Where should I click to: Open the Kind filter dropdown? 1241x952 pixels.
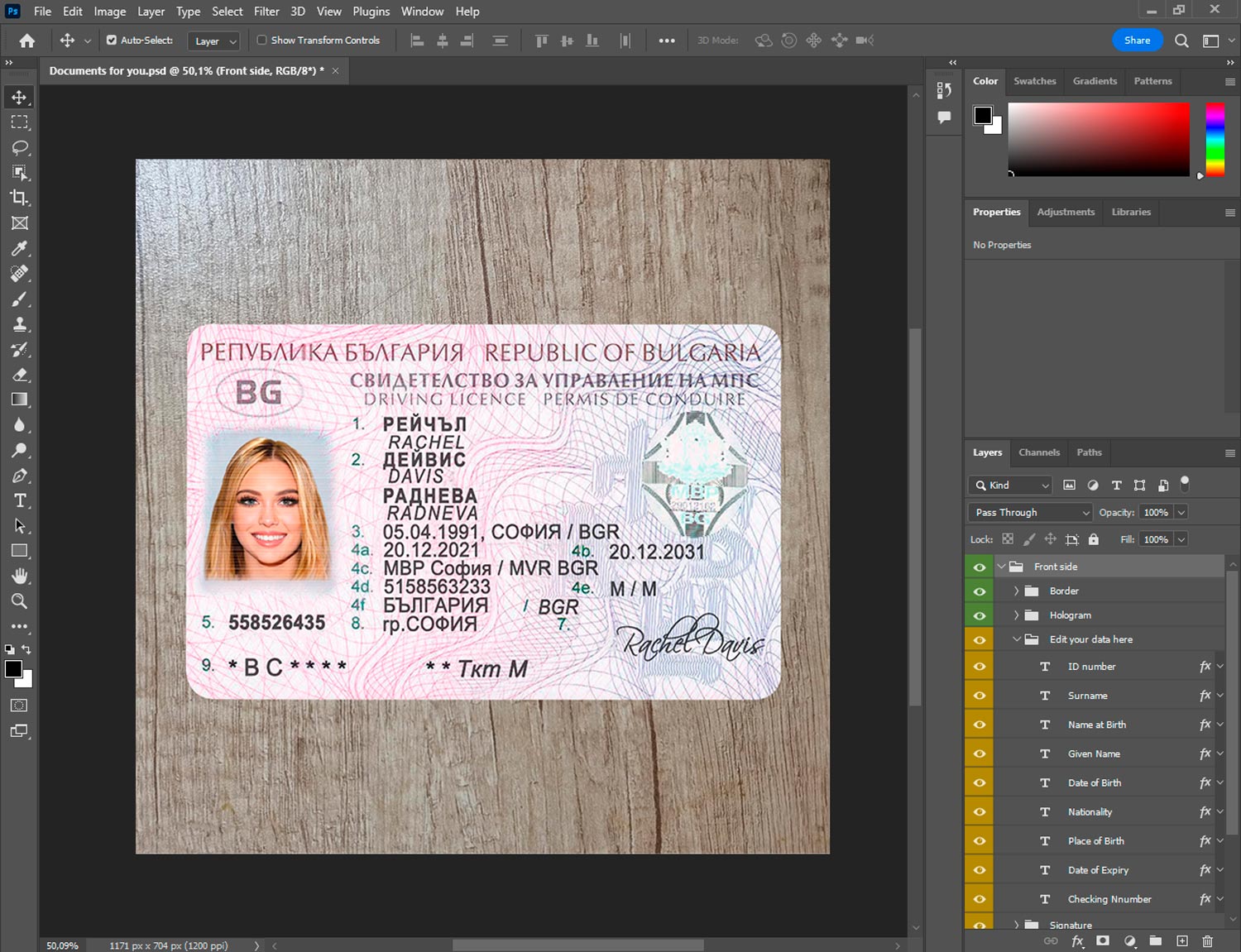pos(1011,486)
